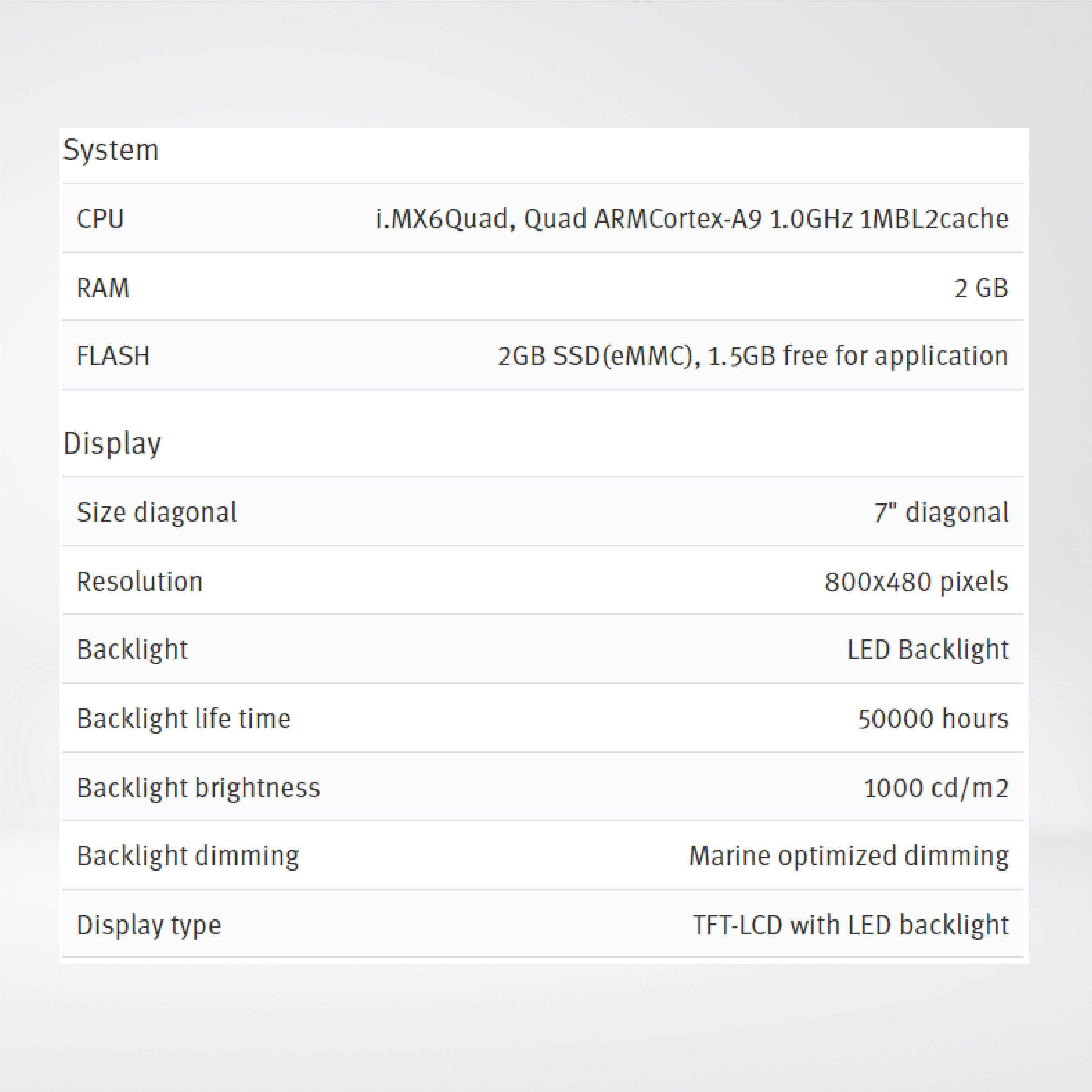Select the Backlight life time label
This screenshot has height=1092, width=1092.
click(184, 719)
